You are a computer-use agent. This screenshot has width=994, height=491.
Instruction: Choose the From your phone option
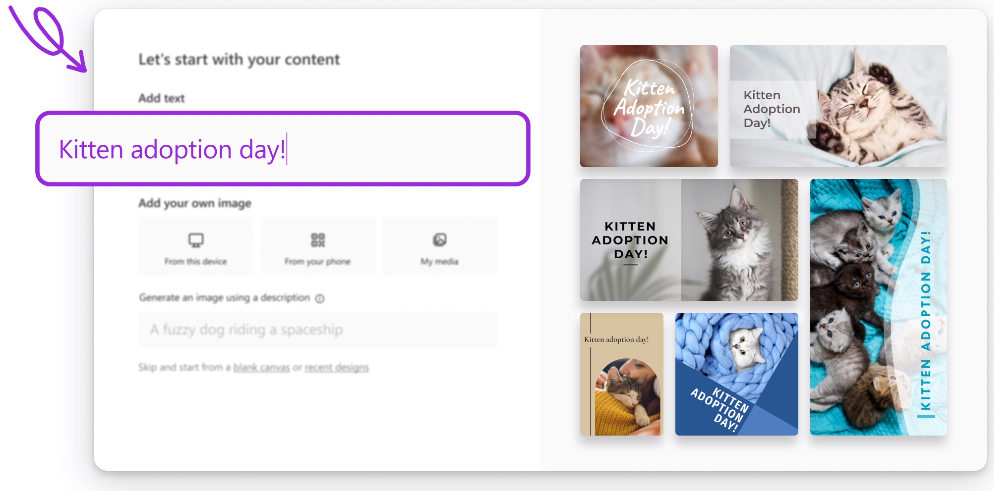click(318, 246)
